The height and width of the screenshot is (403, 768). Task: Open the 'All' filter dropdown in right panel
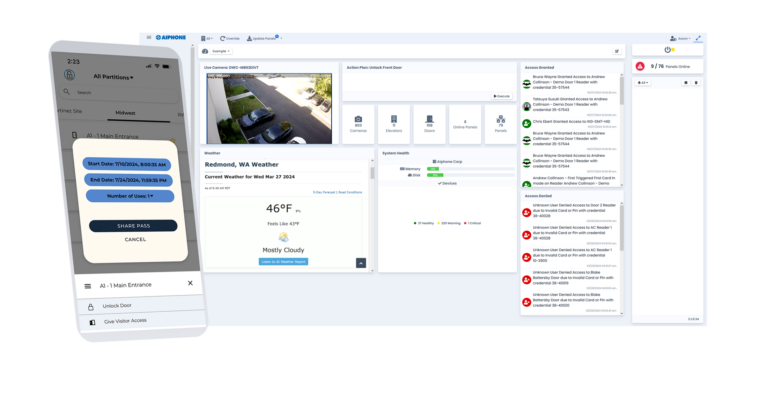pyautogui.click(x=643, y=83)
